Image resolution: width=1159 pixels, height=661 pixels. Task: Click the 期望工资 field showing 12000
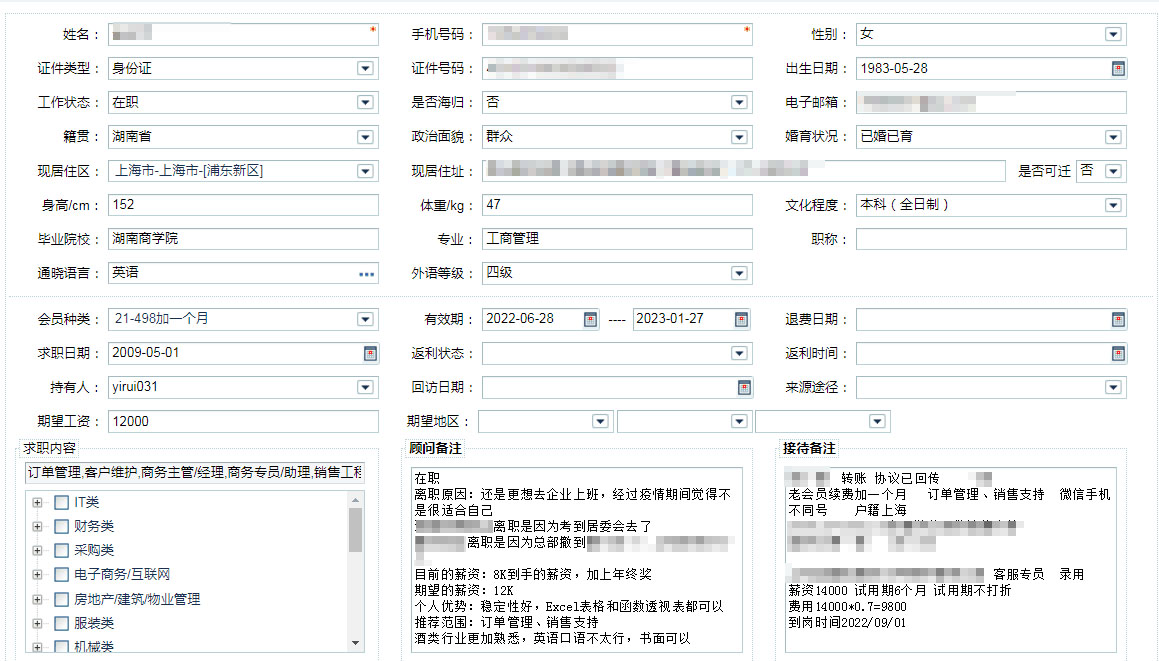coord(243,421)
